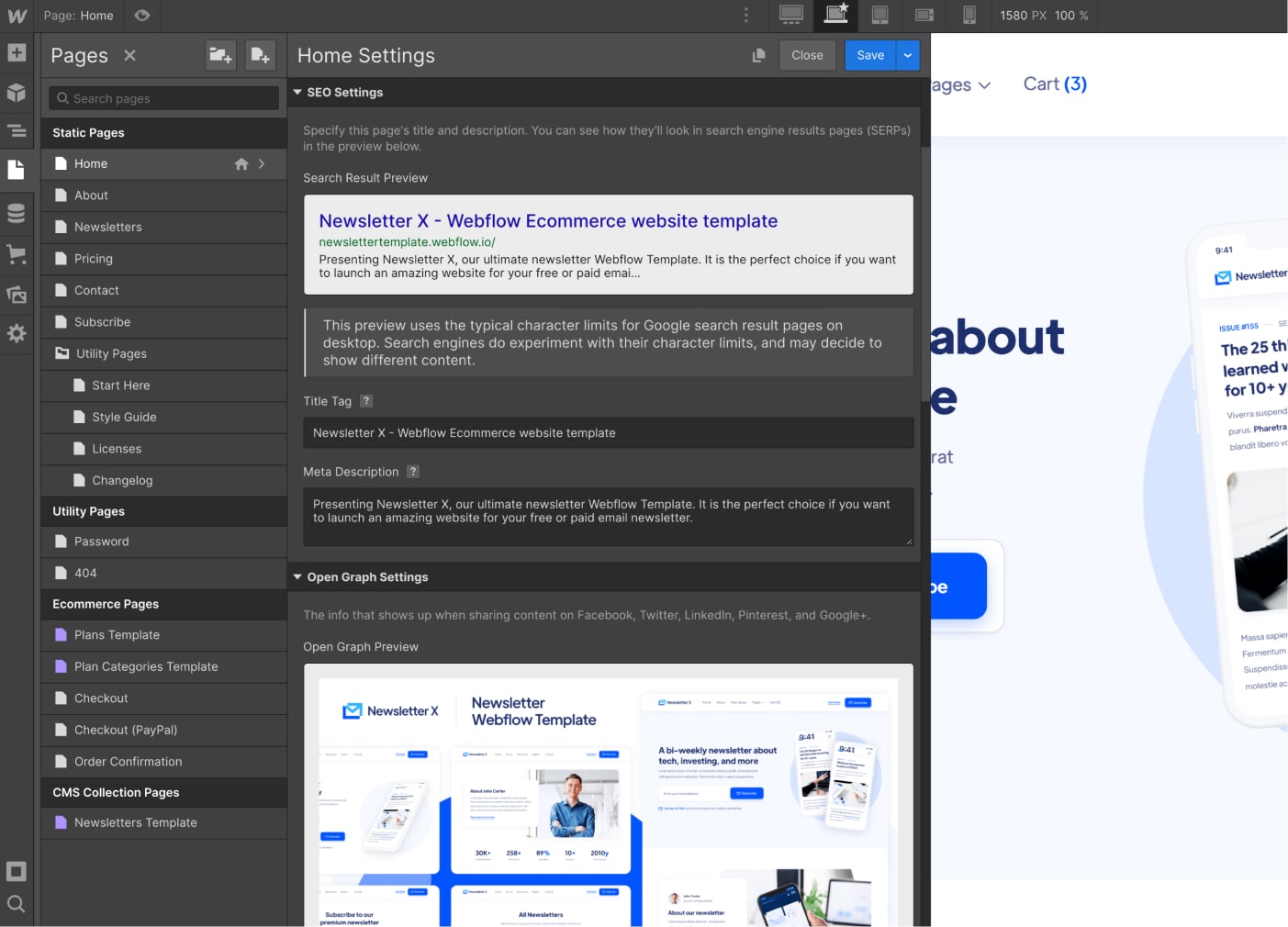The width and height of the screenshot is (1288, 927).
Task: Select the tablet breakpoint view
Action: [x=879, y=15]
